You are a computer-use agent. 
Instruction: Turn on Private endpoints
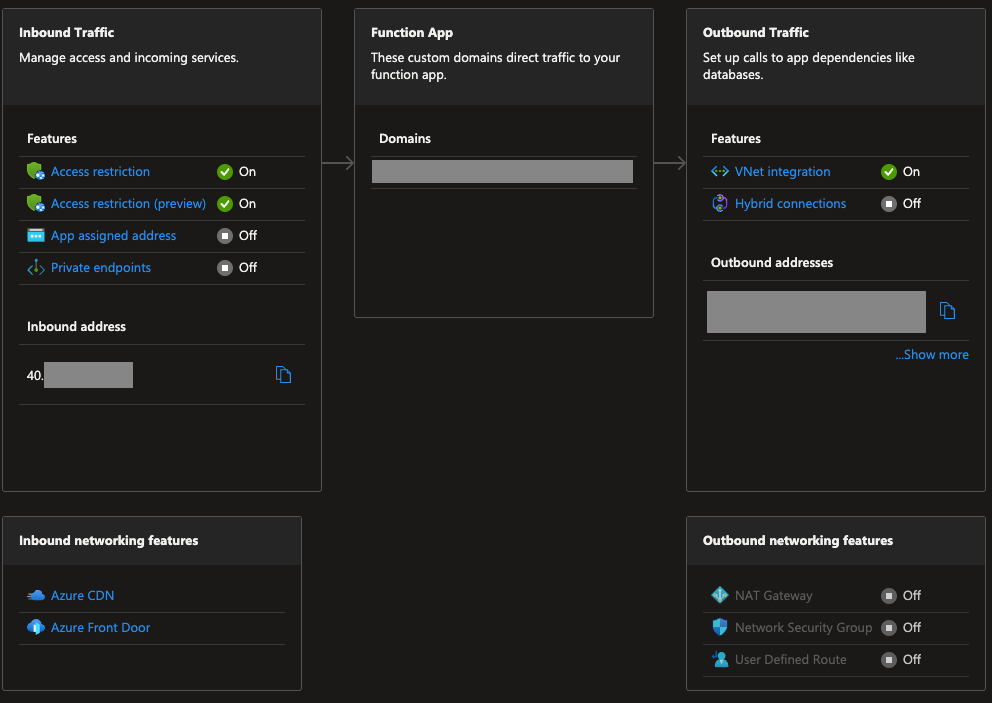[225, 267]
